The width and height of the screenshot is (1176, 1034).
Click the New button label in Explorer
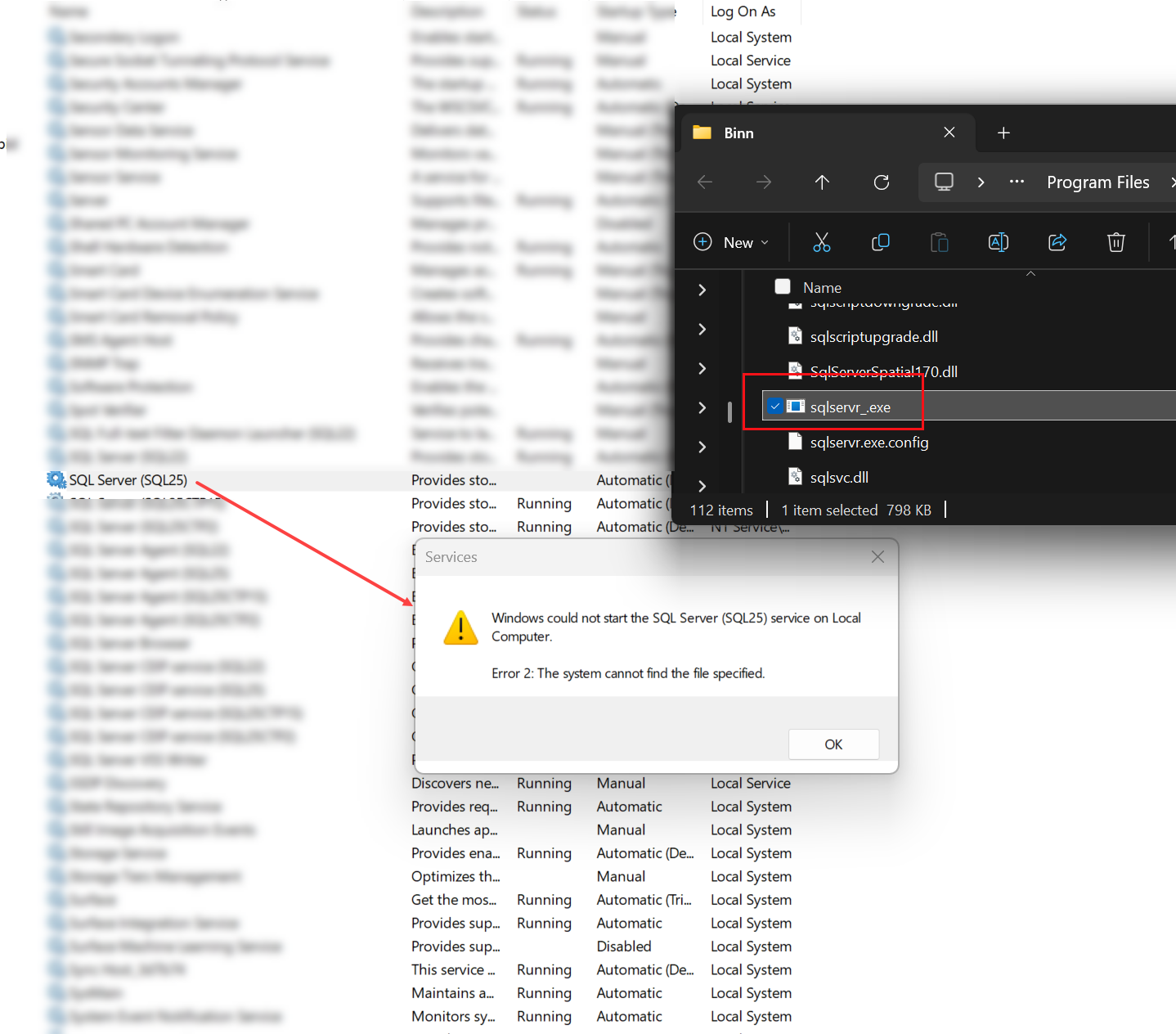coord(738,243)
